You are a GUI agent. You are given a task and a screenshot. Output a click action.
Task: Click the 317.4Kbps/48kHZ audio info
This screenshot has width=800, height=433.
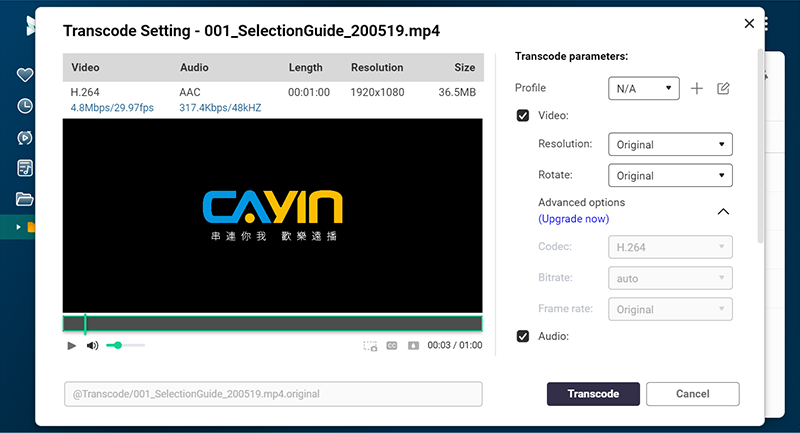click(x=220, y=108)
